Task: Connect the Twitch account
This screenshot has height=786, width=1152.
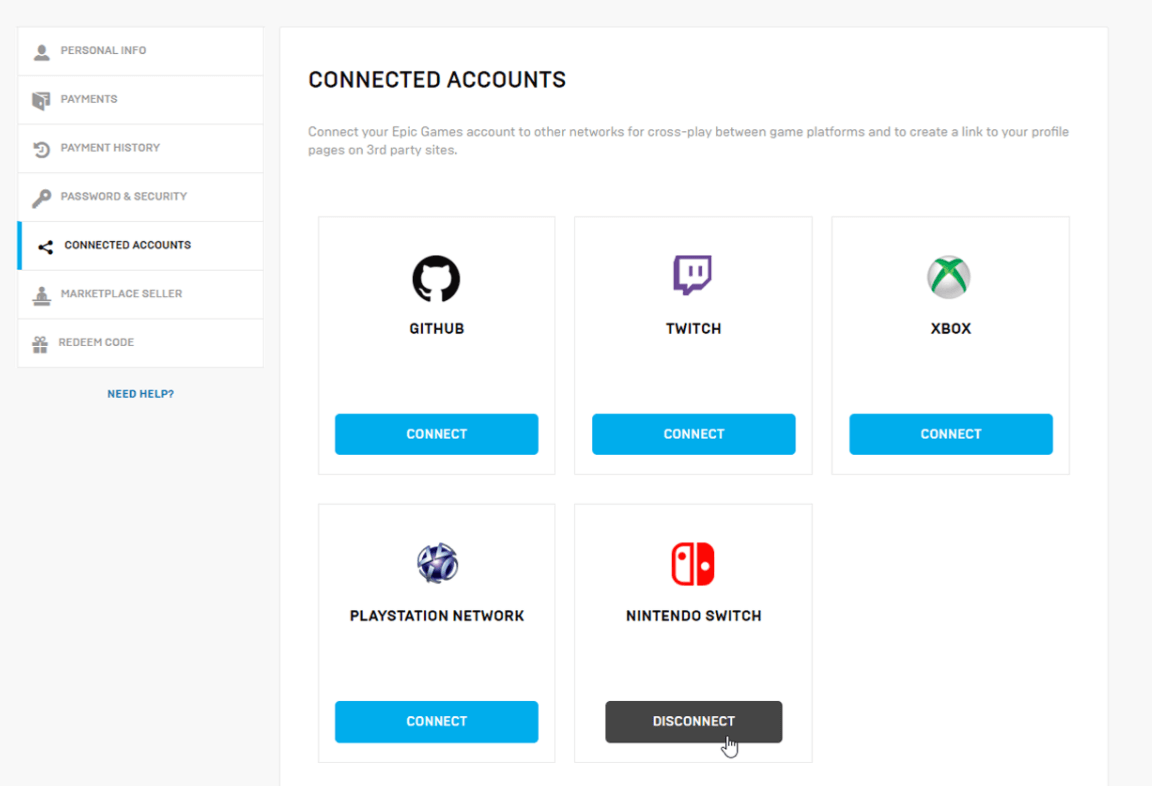Action: pos(694,434)
